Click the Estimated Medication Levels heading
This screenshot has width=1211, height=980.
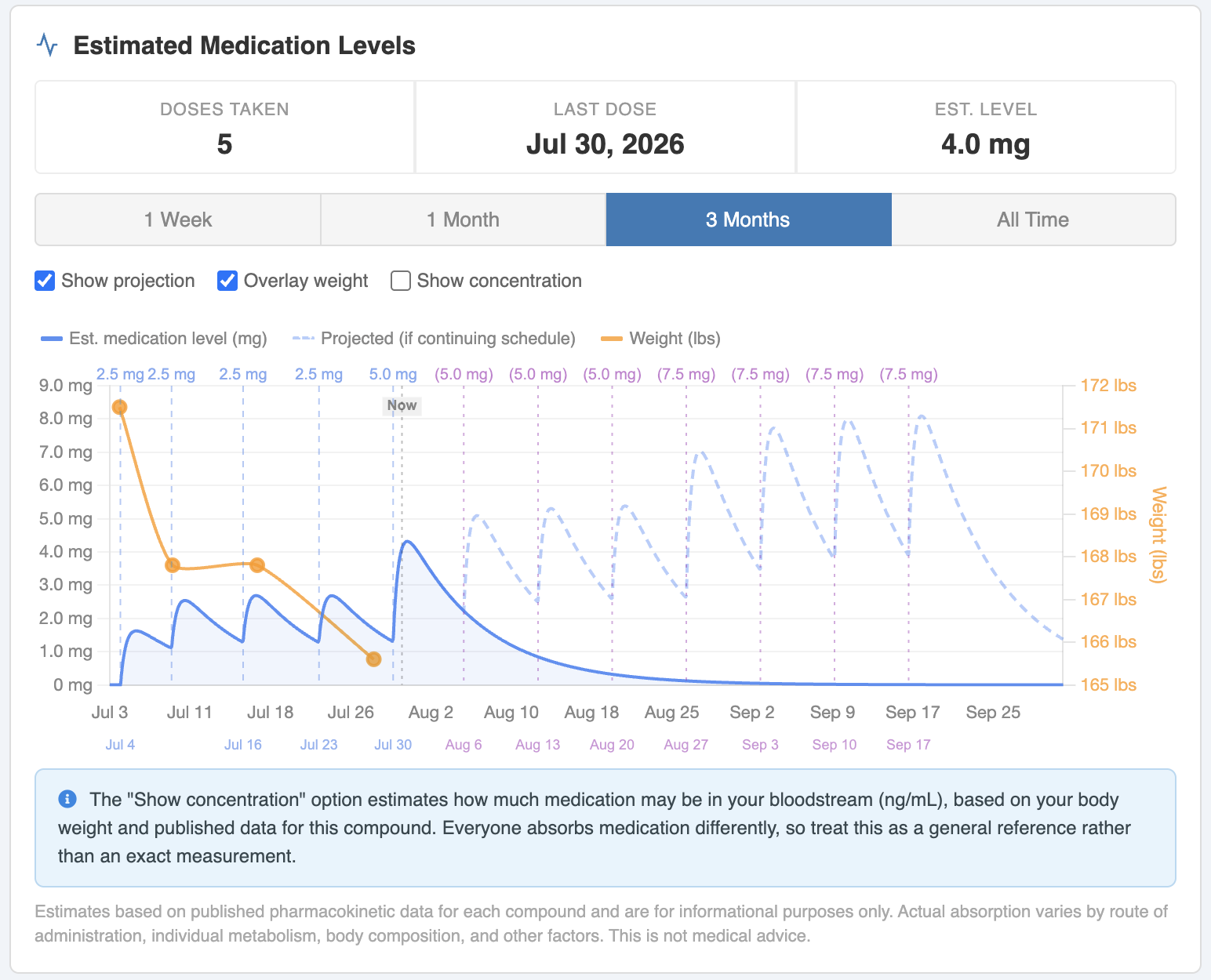point(244,45)
